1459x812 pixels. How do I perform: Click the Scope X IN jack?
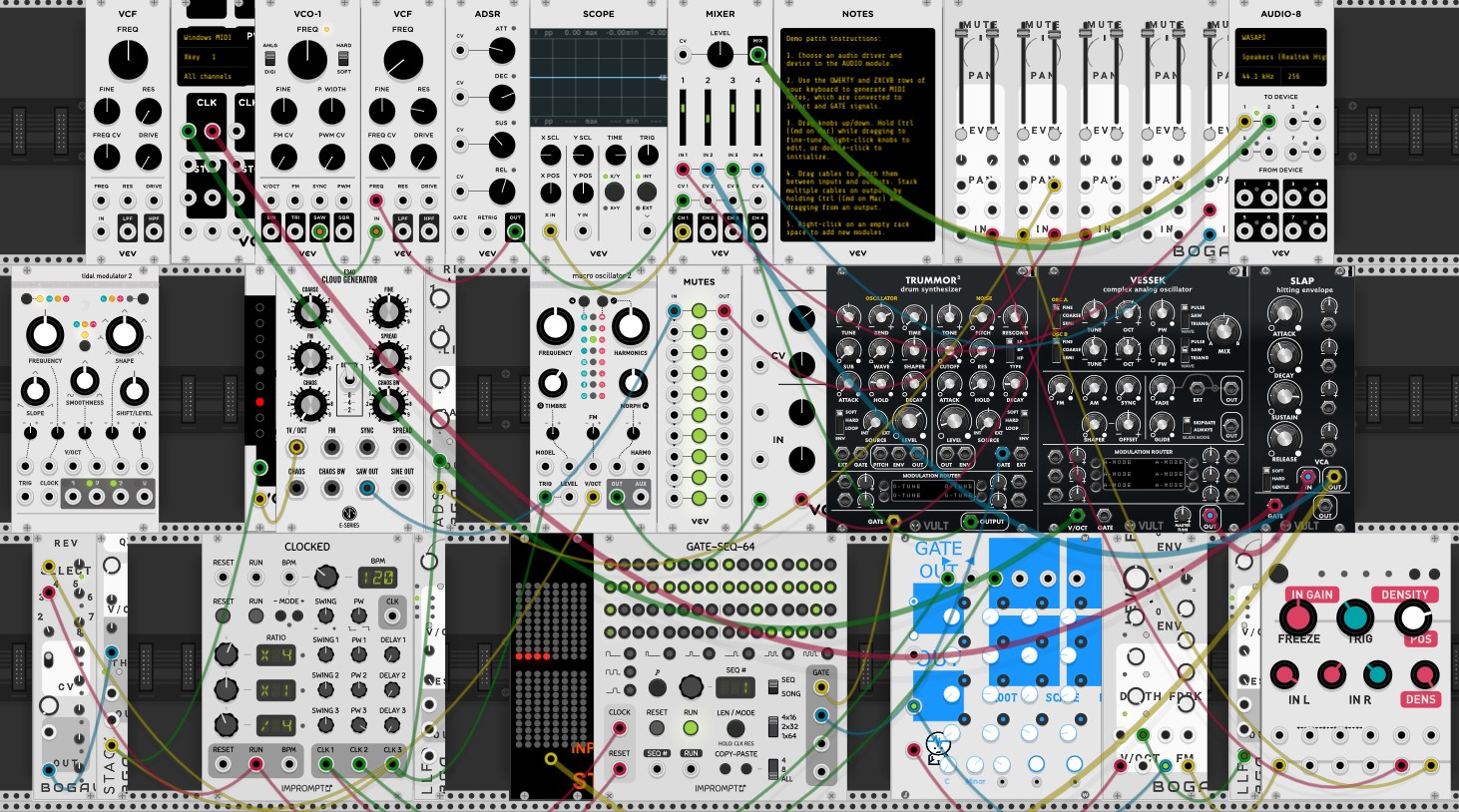click(x=550, y=231)
